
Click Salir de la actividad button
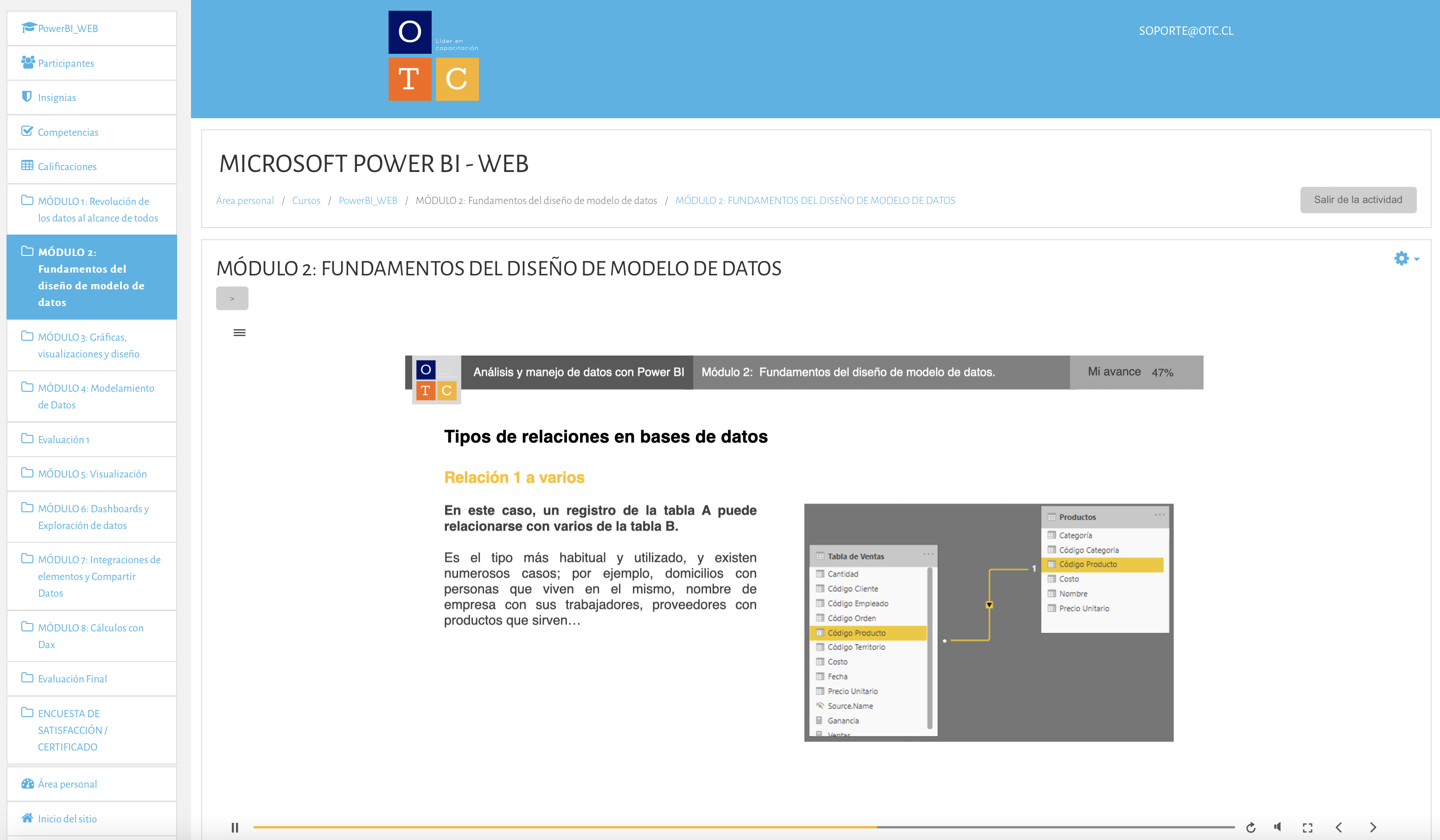[x=1358, y=199]
